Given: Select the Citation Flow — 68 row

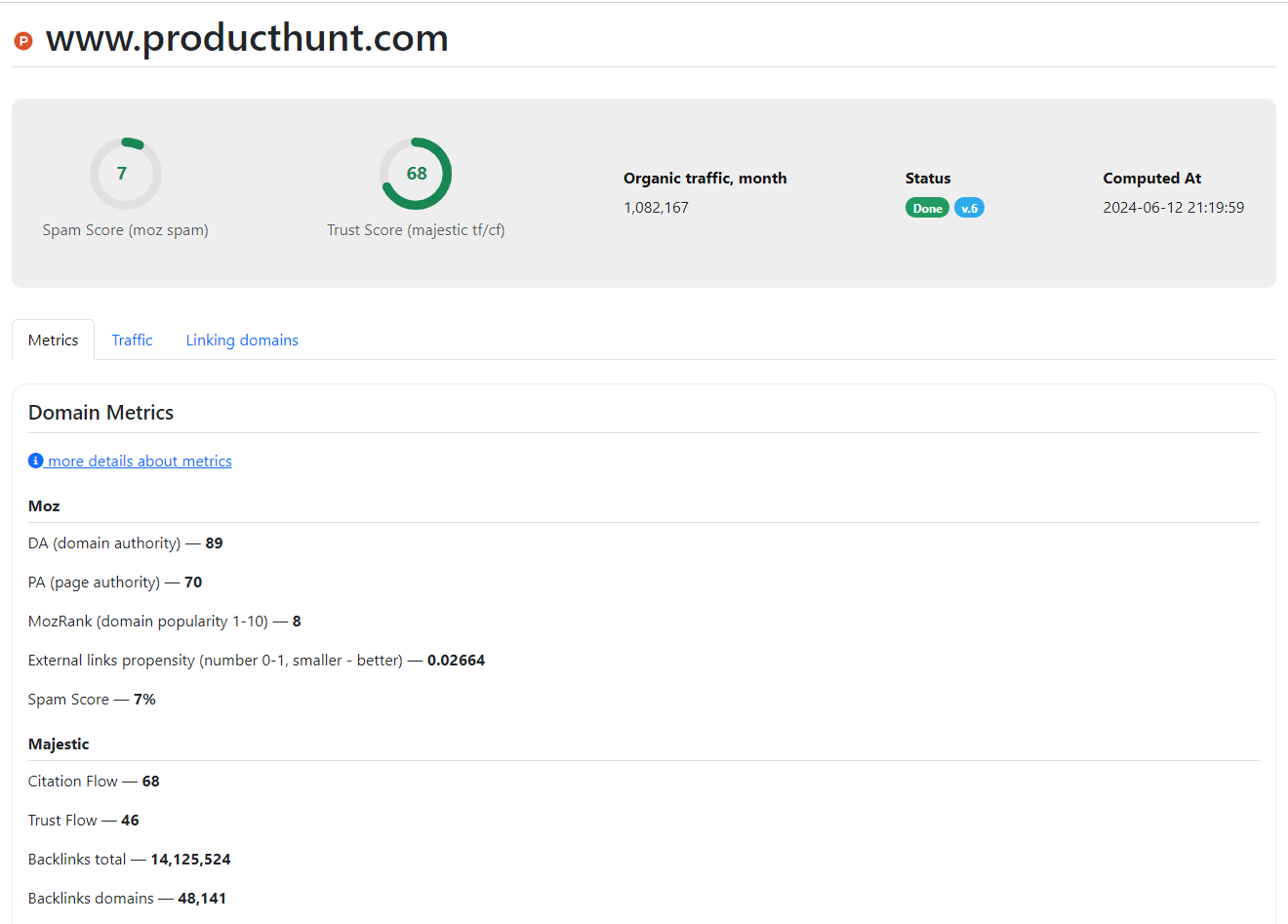Looking at the screenshot, I should pyautogui.click(x=94, y=782).
